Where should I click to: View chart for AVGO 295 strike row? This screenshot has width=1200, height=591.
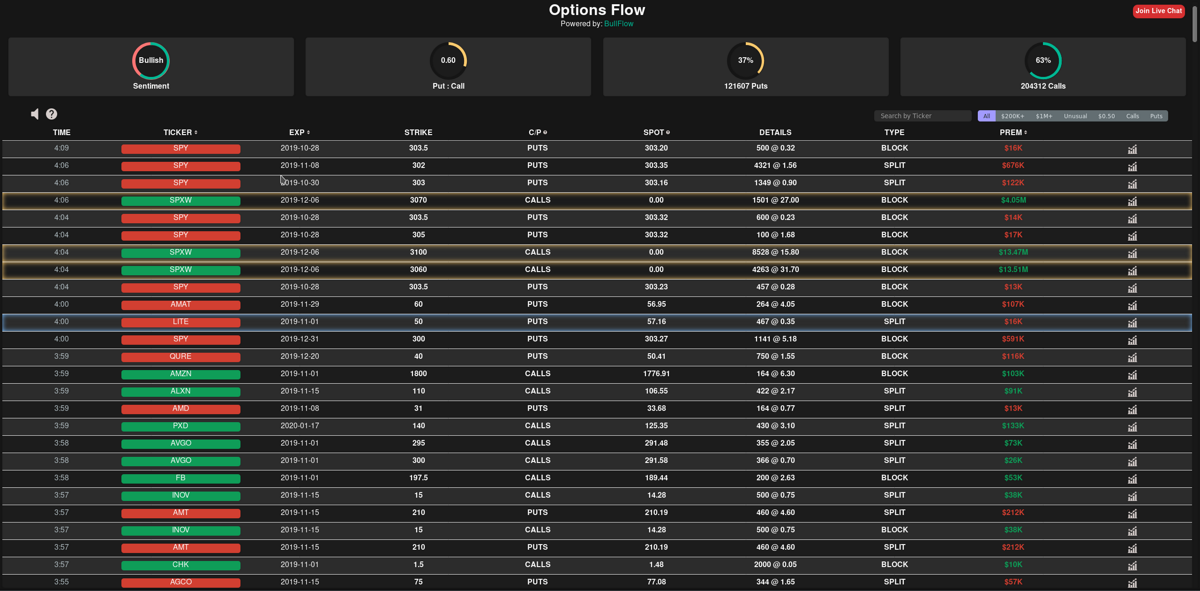[1132, 444]
